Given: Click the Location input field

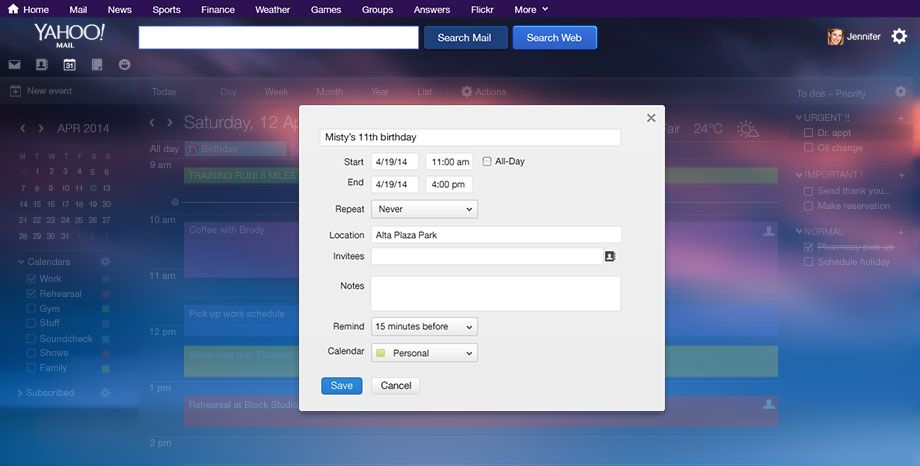Looking at the screenshot, I should click(x=496, y=235).
